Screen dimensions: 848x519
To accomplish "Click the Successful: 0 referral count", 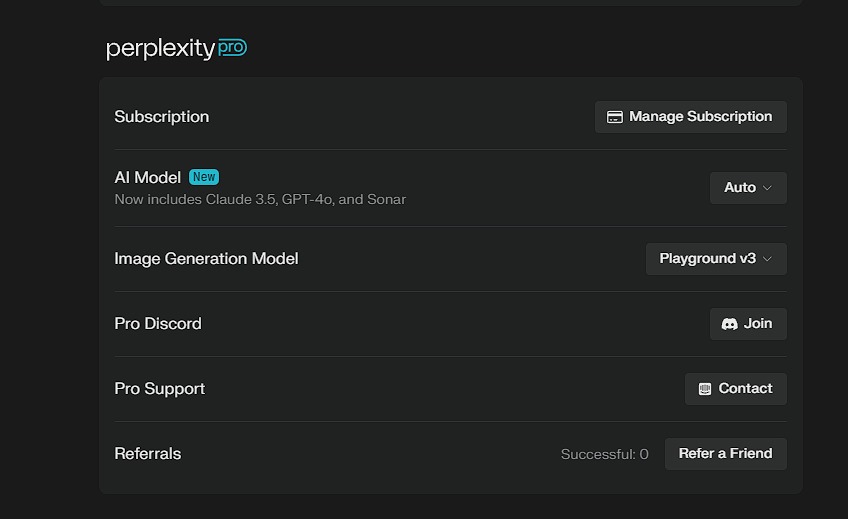I will (x=605, y=454).
